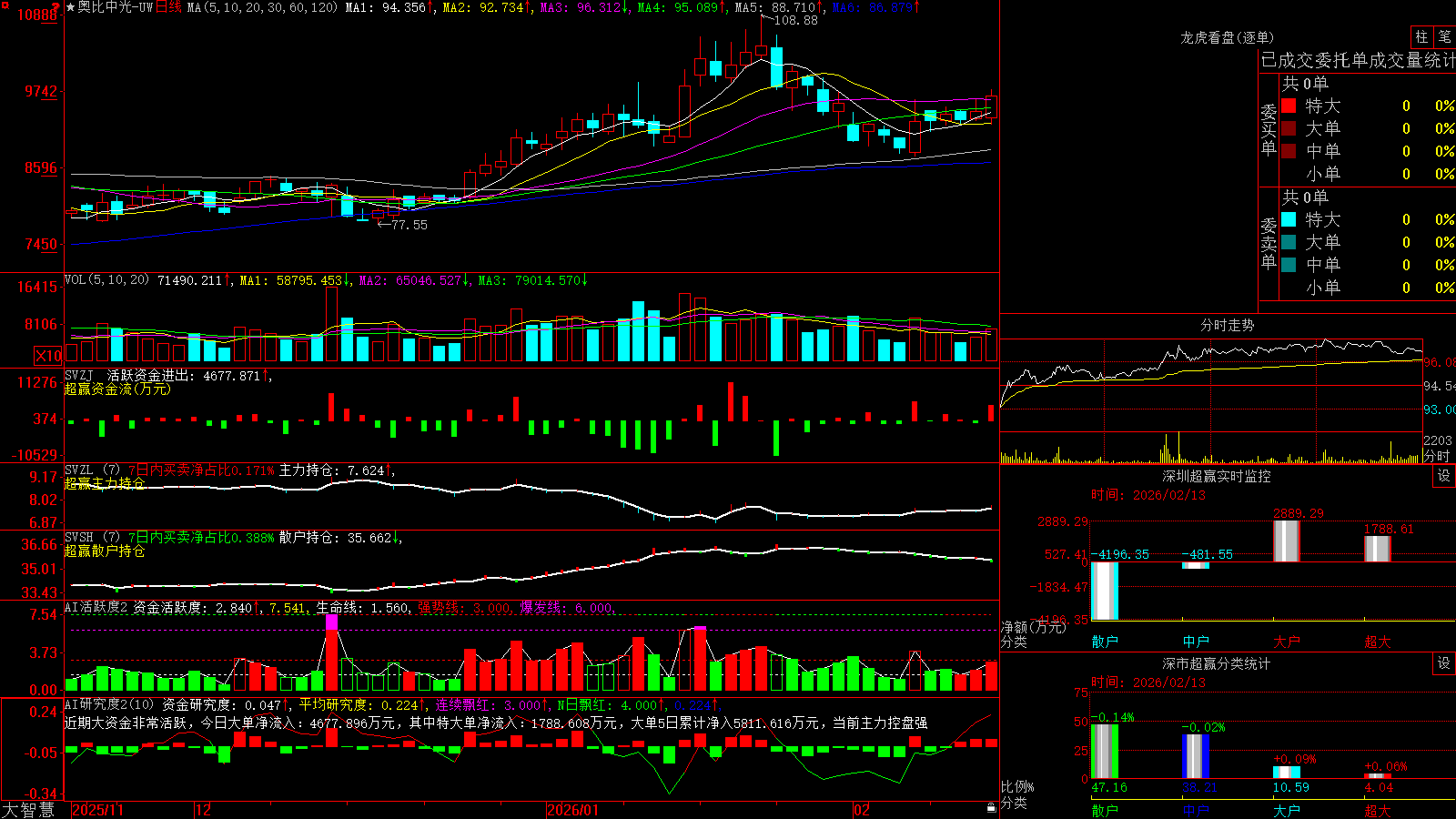Screen dimensions: 1456x819
Task: Click the 2026/01 date on time axis
Action: [x=573, y=810]
